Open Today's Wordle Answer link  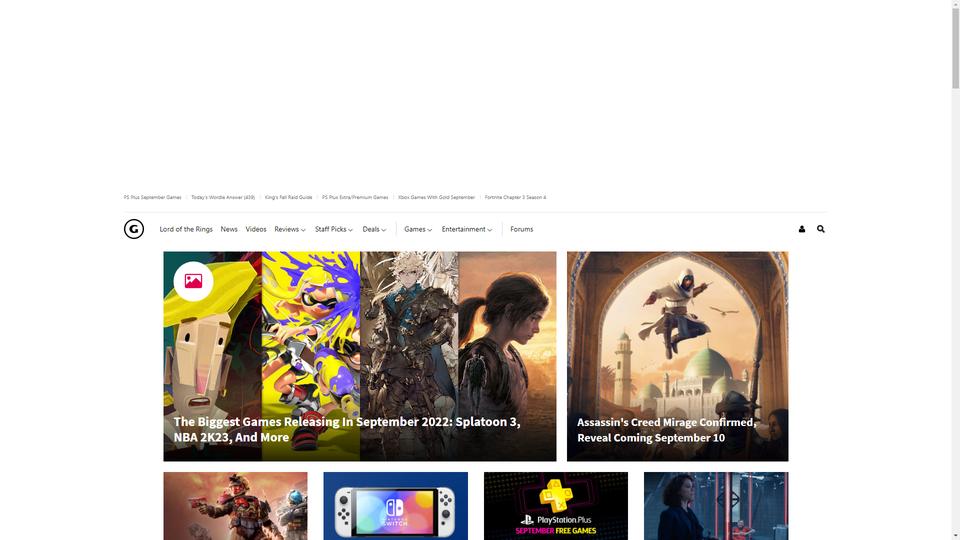coord(223,197)
